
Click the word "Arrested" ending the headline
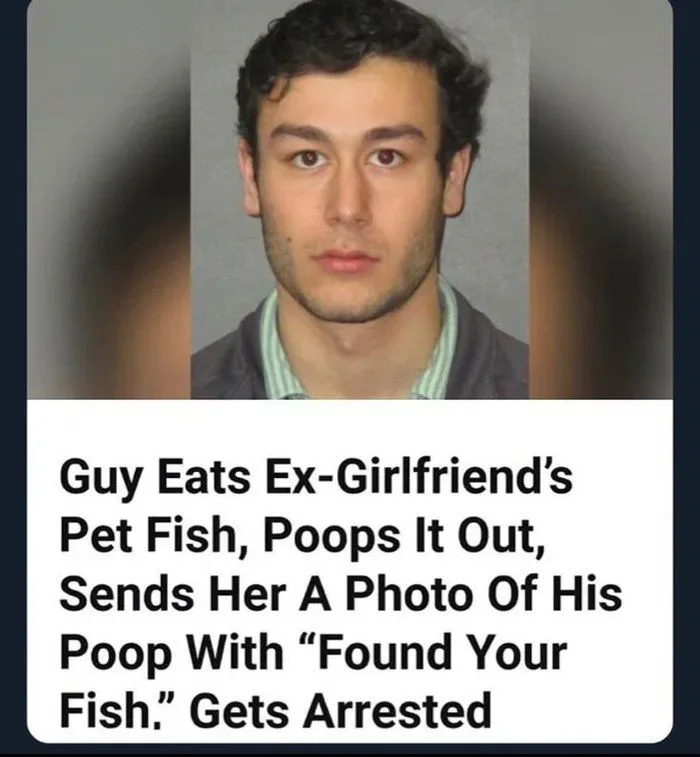pyautogui.click(x=397, y=710)
